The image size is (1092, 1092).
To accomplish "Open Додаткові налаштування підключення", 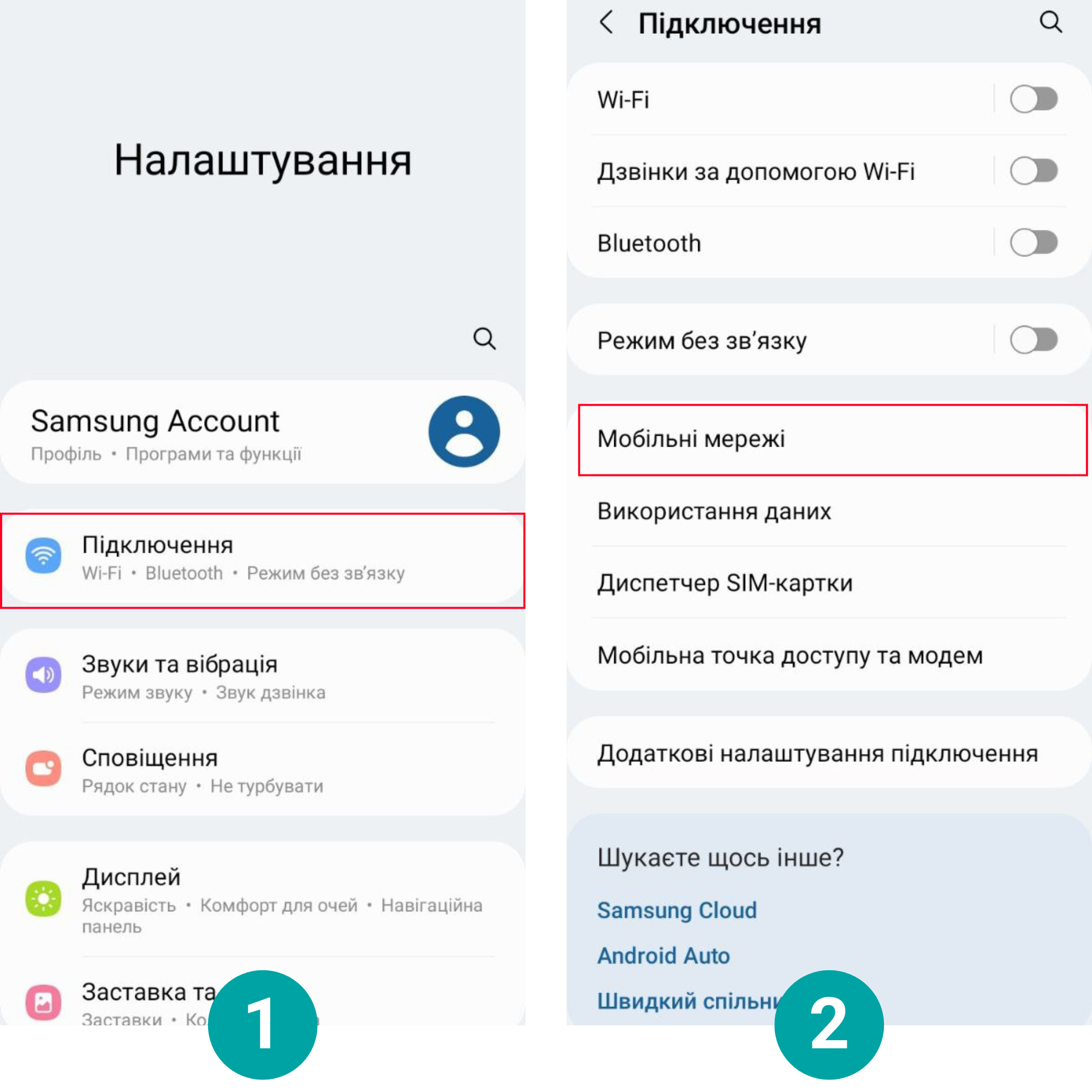I will pyautogui.click(x=829, y=752).
